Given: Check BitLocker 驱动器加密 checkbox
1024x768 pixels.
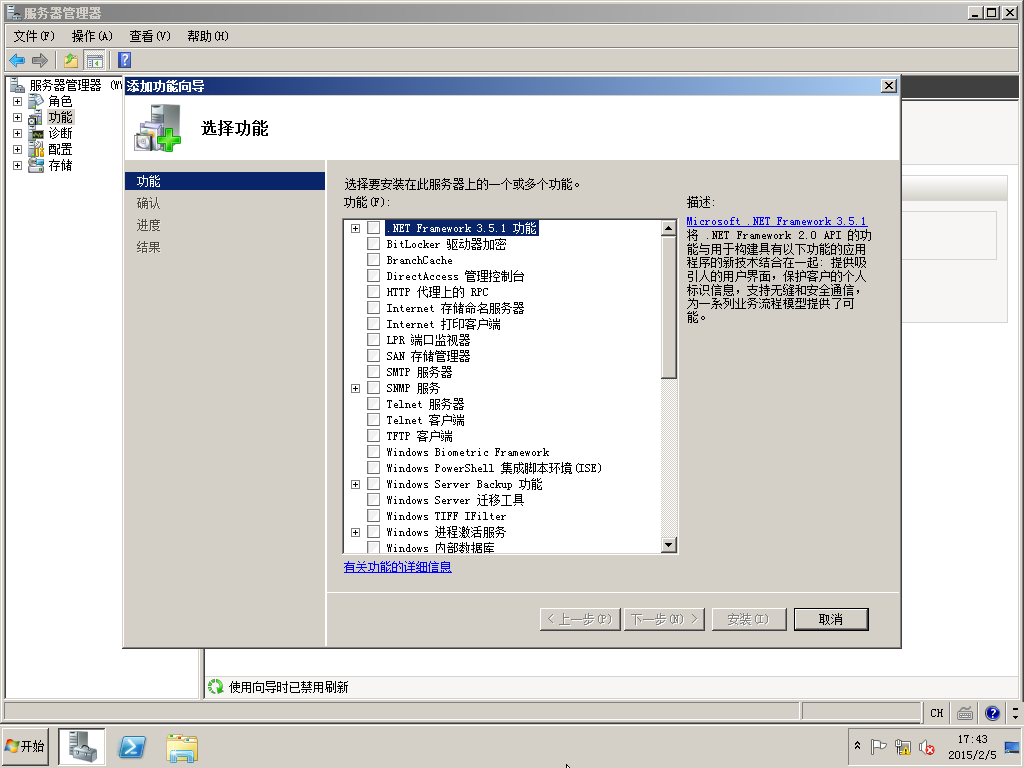Looking at the screenshot, I should (x=374, y=244).
